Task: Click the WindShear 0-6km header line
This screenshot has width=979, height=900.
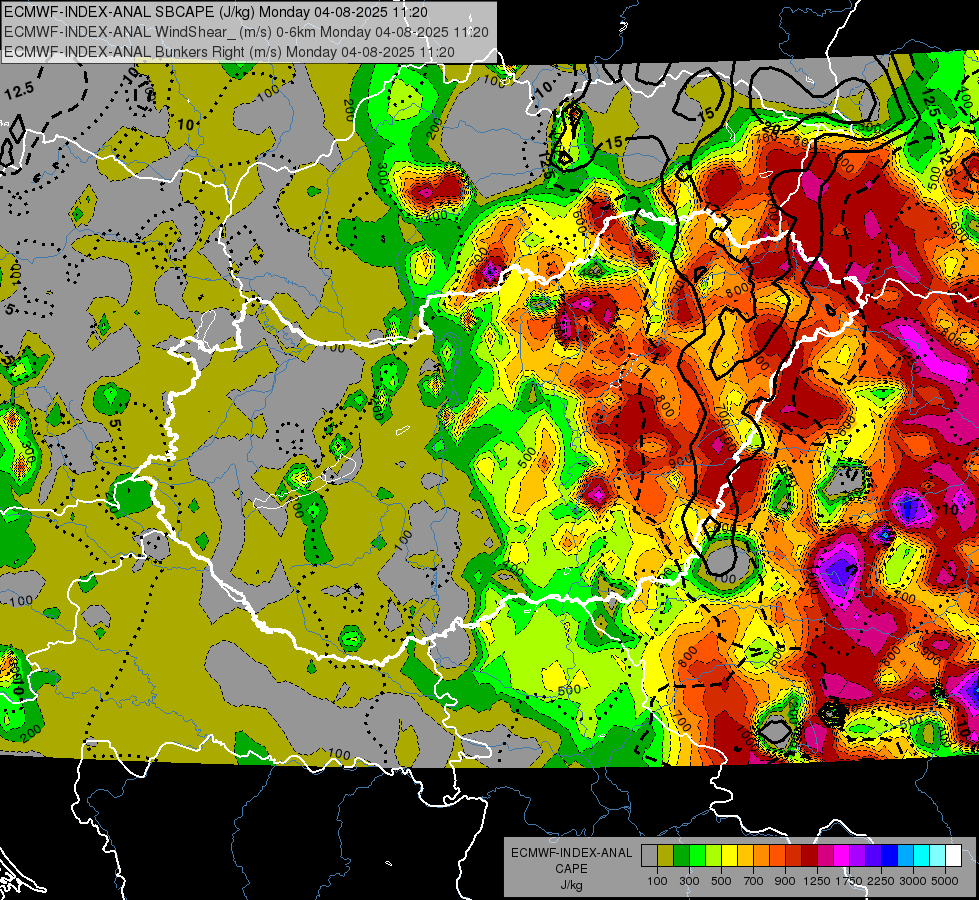Action: pos(247,32)
